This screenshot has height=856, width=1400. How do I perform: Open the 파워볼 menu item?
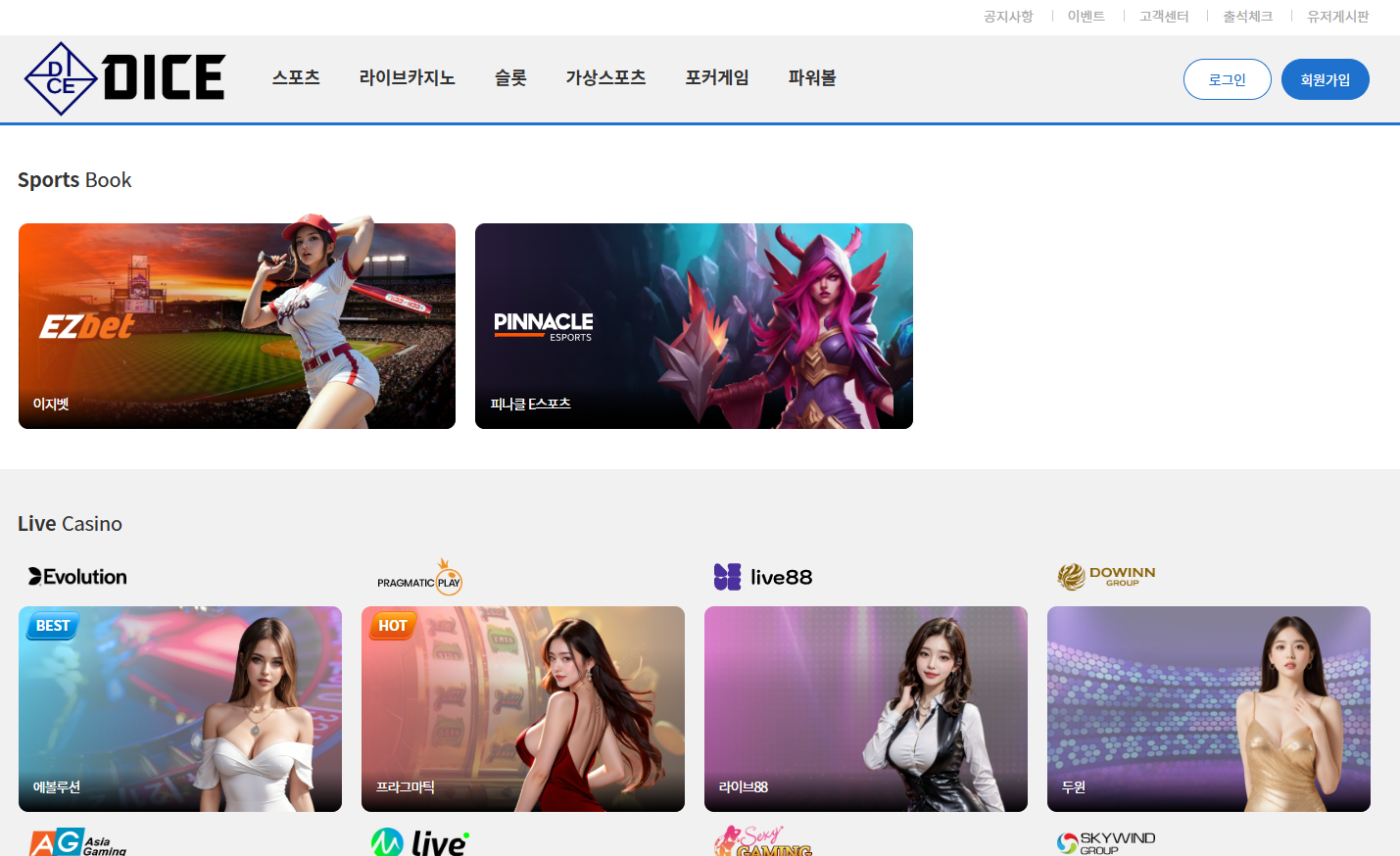point(812,77)
